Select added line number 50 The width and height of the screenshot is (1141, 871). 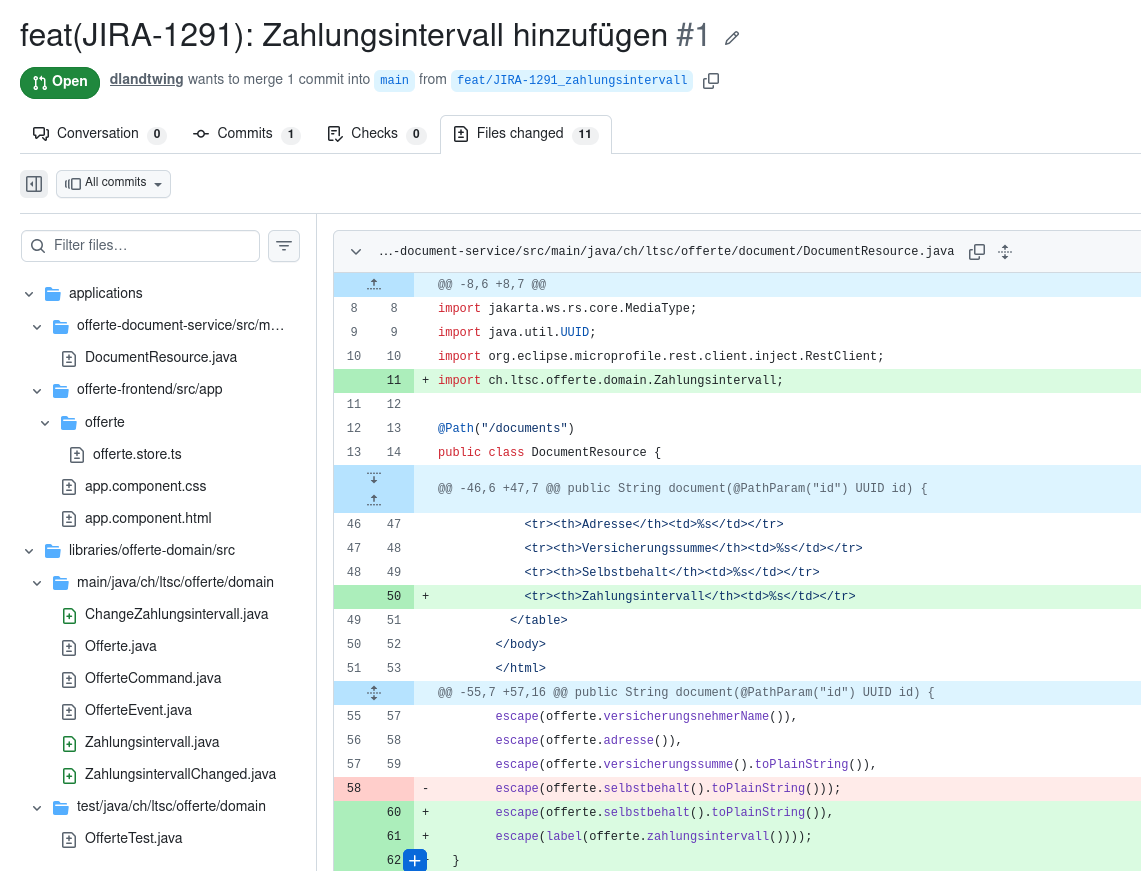point(394,597)
